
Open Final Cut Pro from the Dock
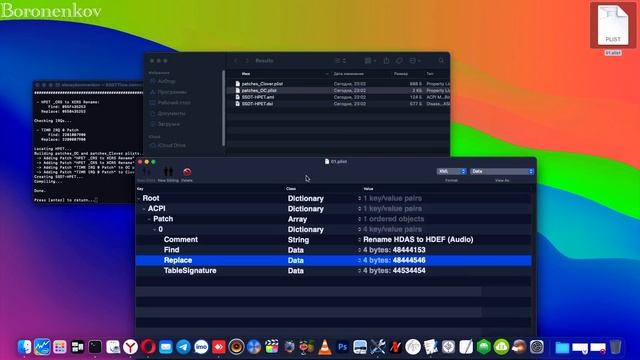272,347
